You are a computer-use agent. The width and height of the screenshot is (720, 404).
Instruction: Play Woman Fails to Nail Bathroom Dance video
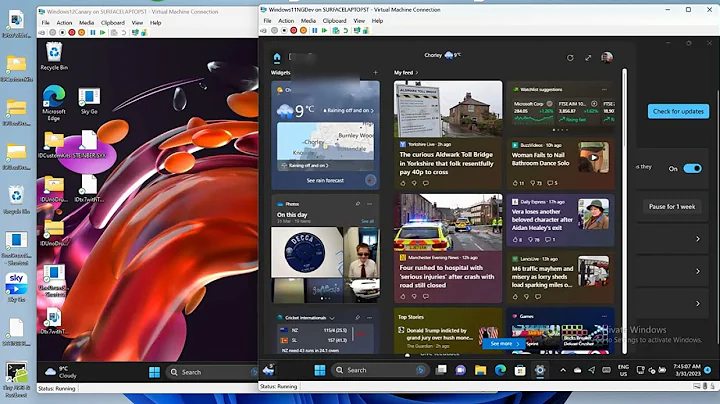(594, 157)
